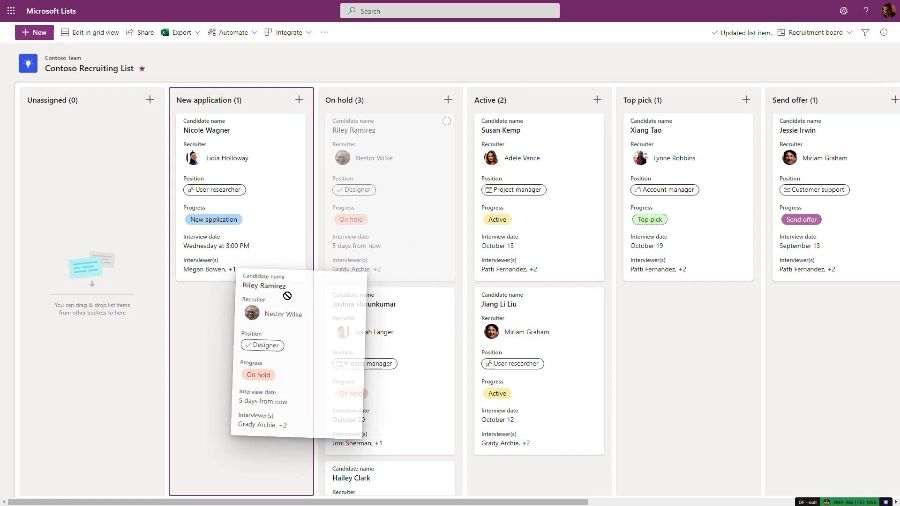Add item to Active column
The height and width of the screenshot is (506, 900).
pyautogui.click(x=597, y=99)
